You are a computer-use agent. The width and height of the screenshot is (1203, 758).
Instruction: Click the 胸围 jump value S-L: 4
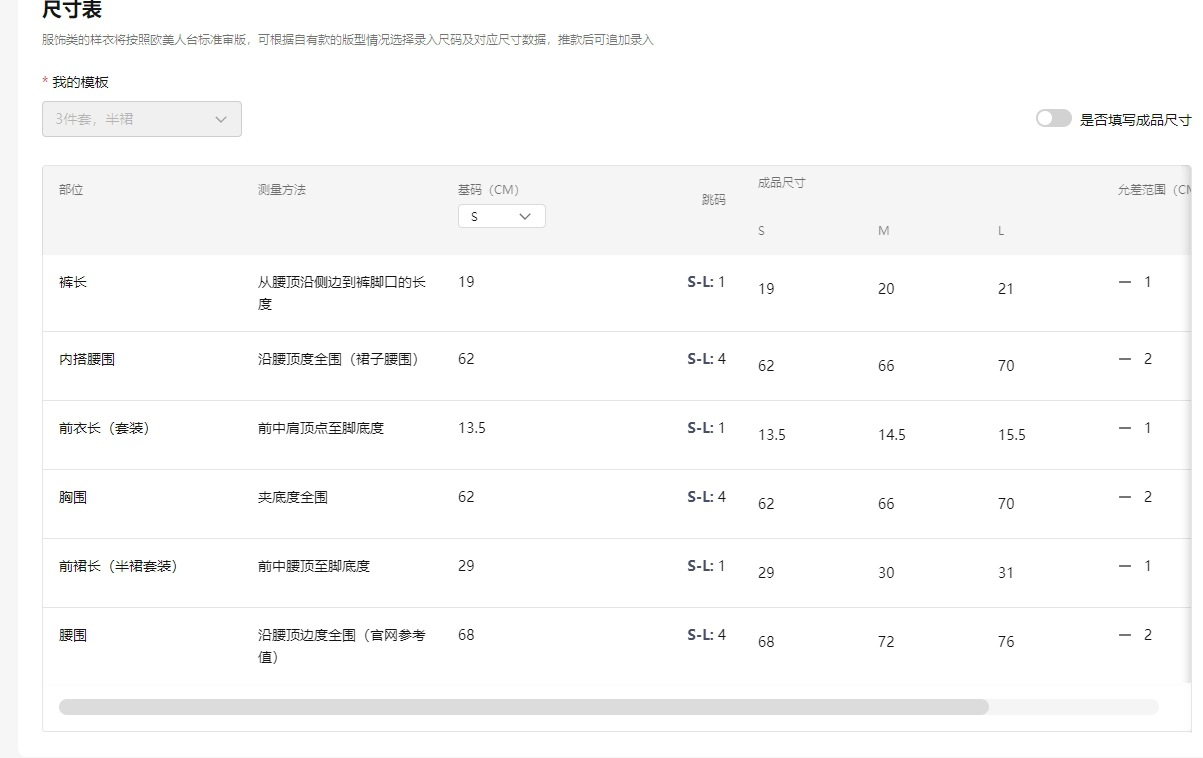coord(706,497)
